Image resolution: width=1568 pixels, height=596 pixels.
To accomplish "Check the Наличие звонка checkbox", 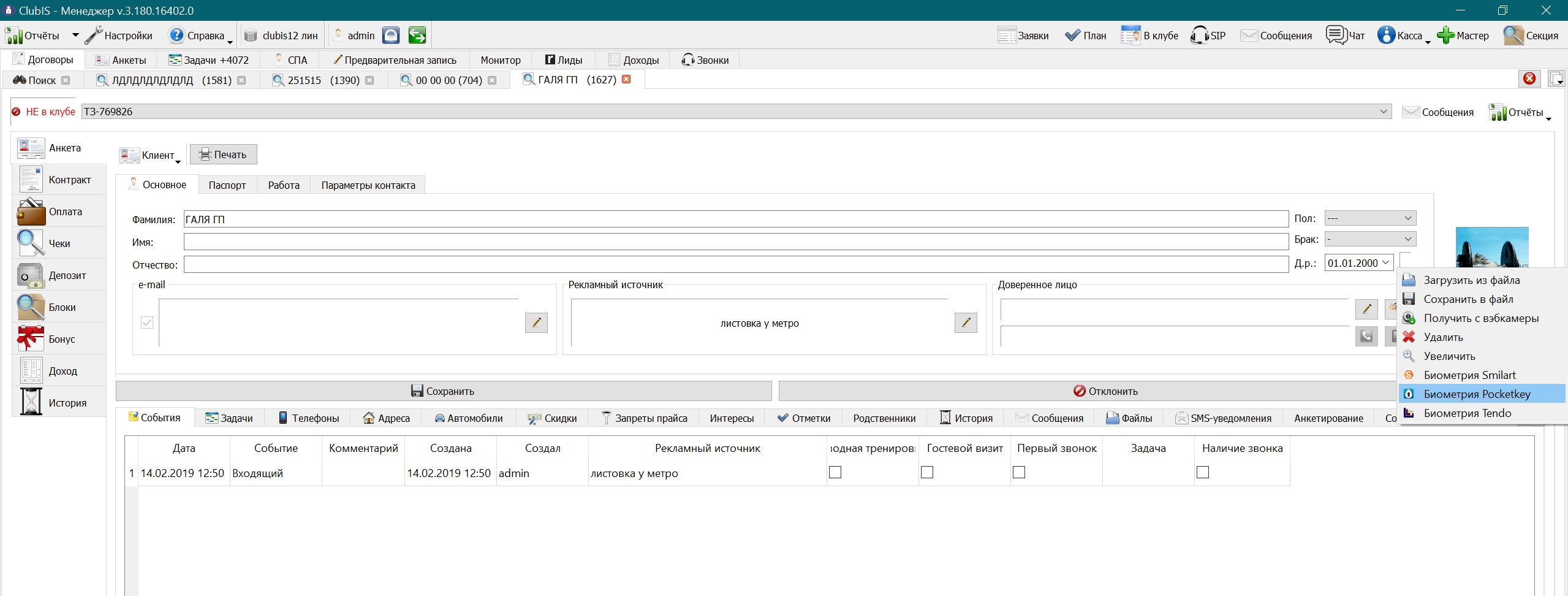I will [x=1203, y=472].
